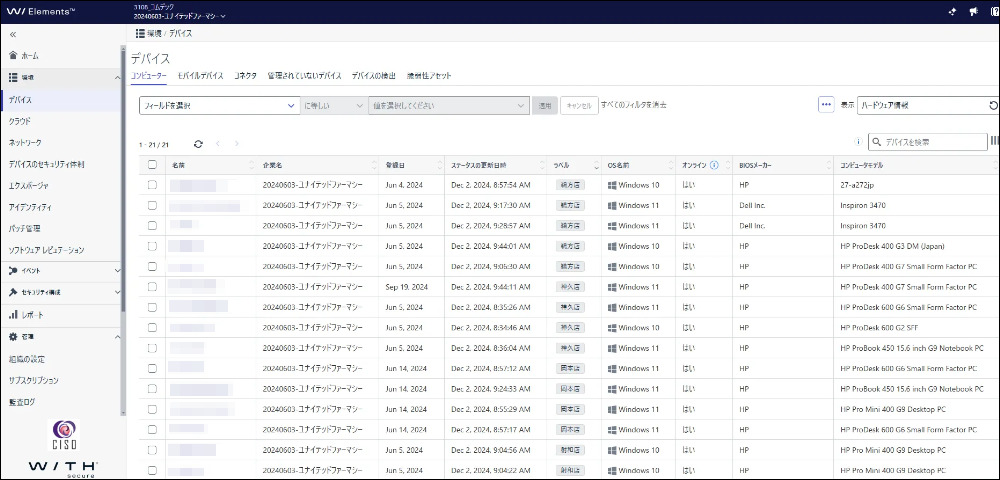1000x480 pixels.
Task: Check the row updated at 8:57:54 AM
Action: coord(152,185)
